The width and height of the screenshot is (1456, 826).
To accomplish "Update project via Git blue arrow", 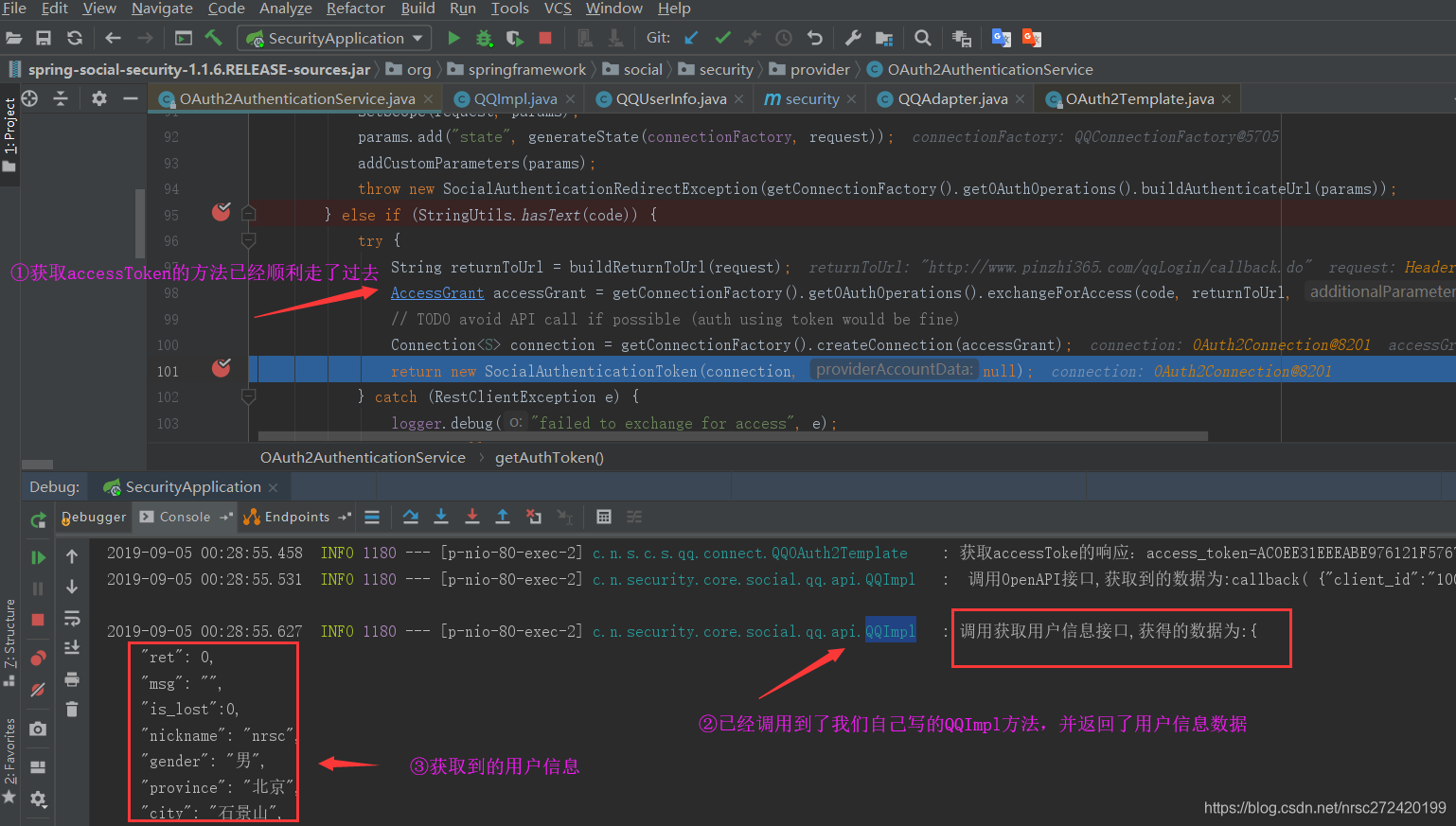I will (x=691, y=38).
